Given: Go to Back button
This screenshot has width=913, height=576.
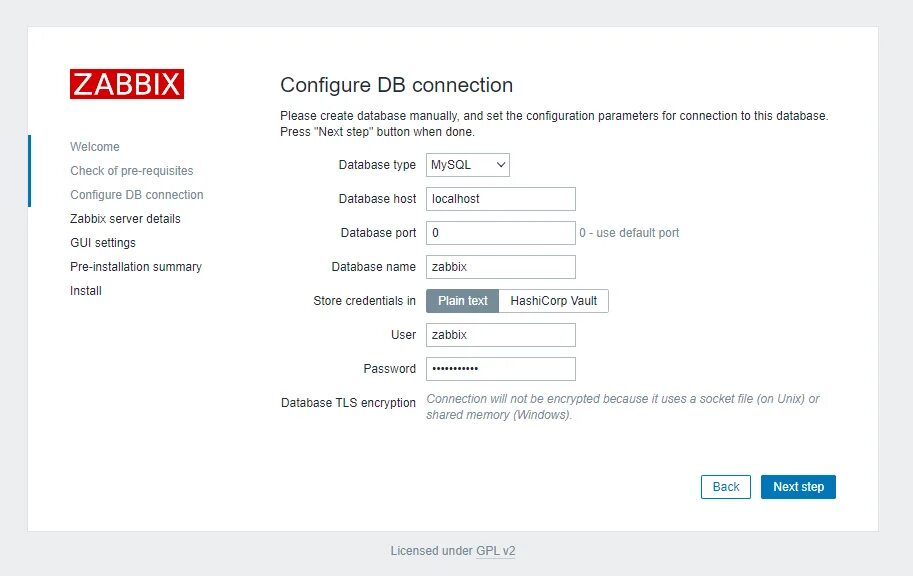Looking at the screenshot, I should pos(726,487).
